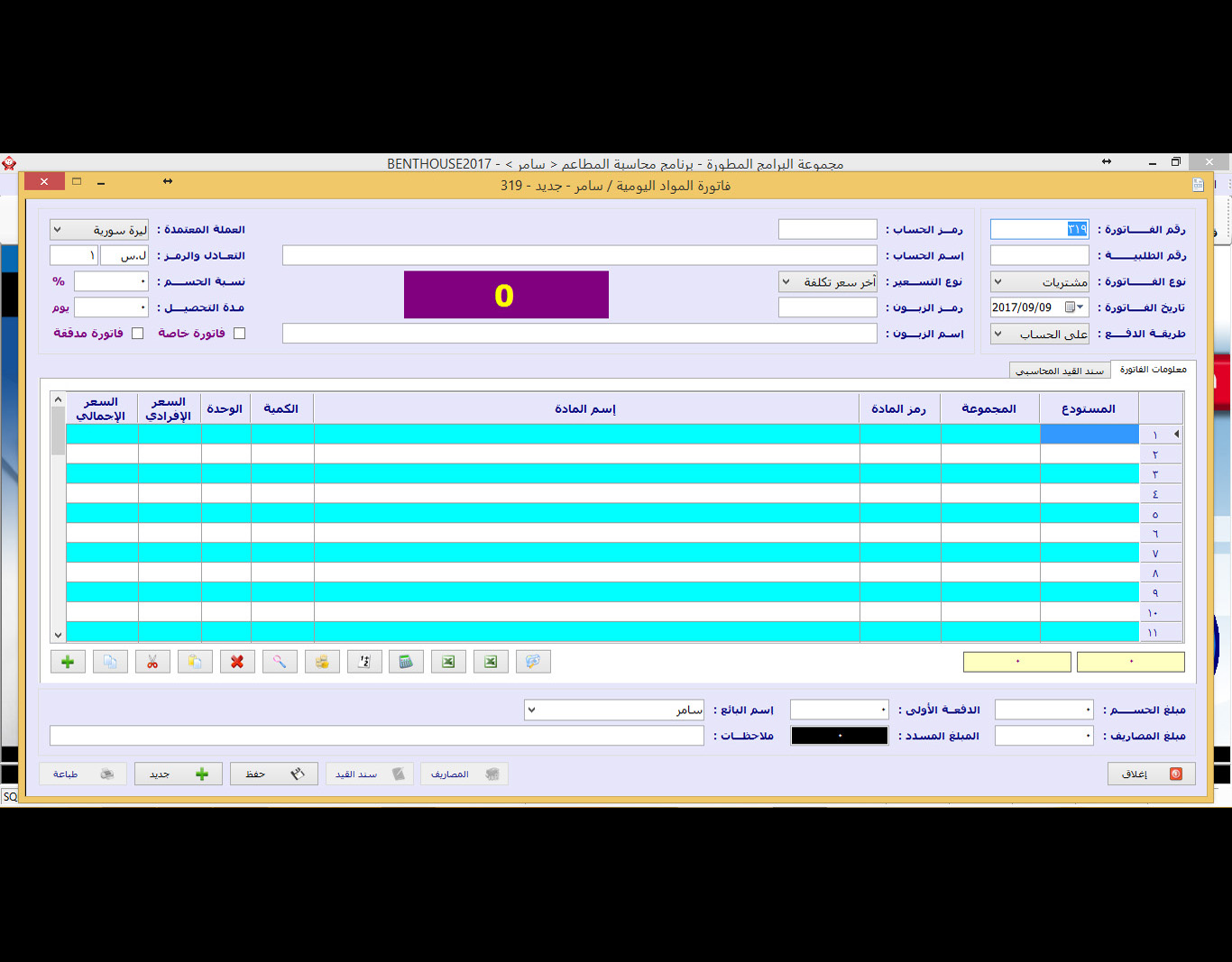The image size is (1232, 962).
Task: Click the حفظ save button
Action: pyautogui.click(x=273, y=774)
